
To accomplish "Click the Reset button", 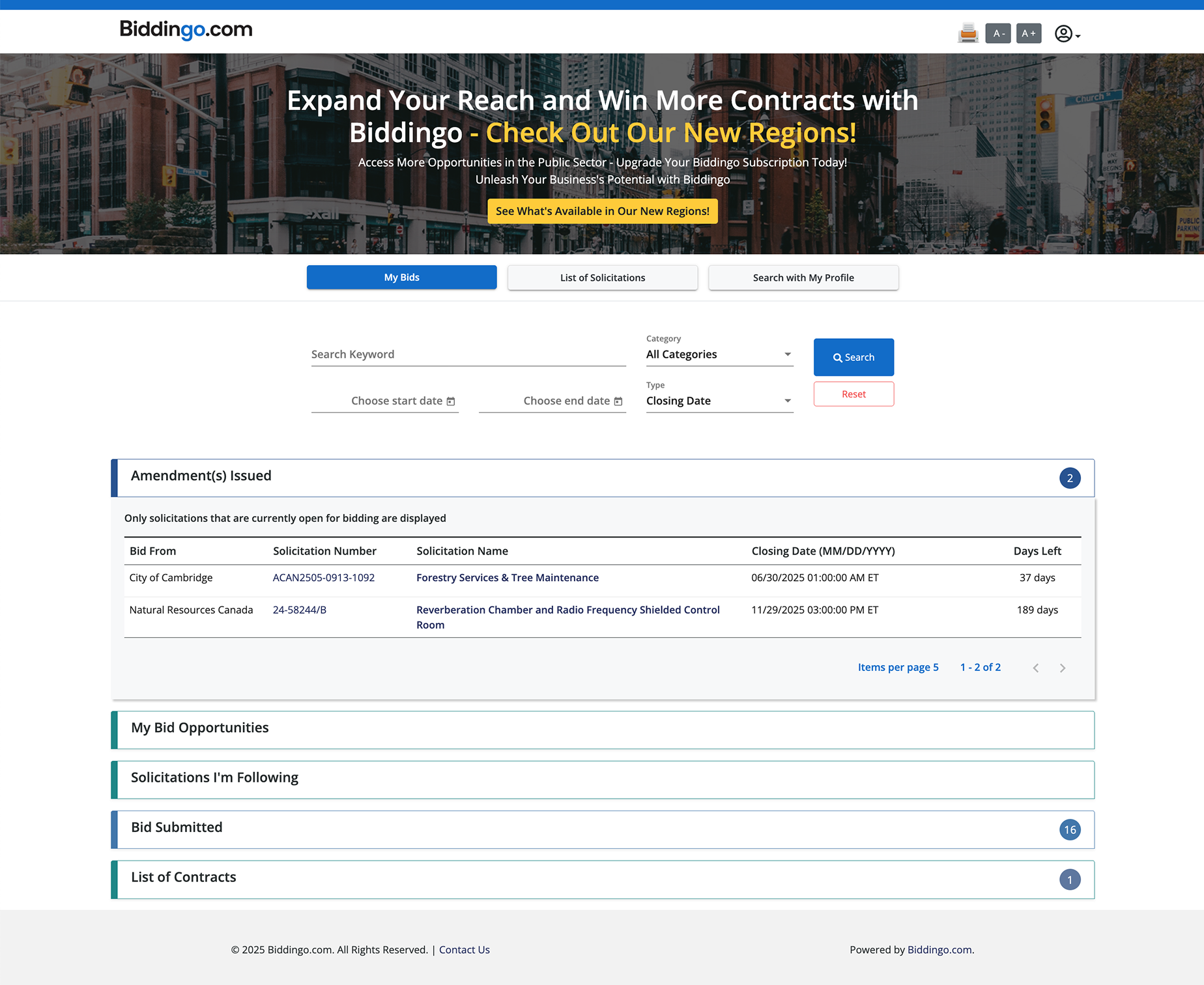I will [x=853, y=394].
